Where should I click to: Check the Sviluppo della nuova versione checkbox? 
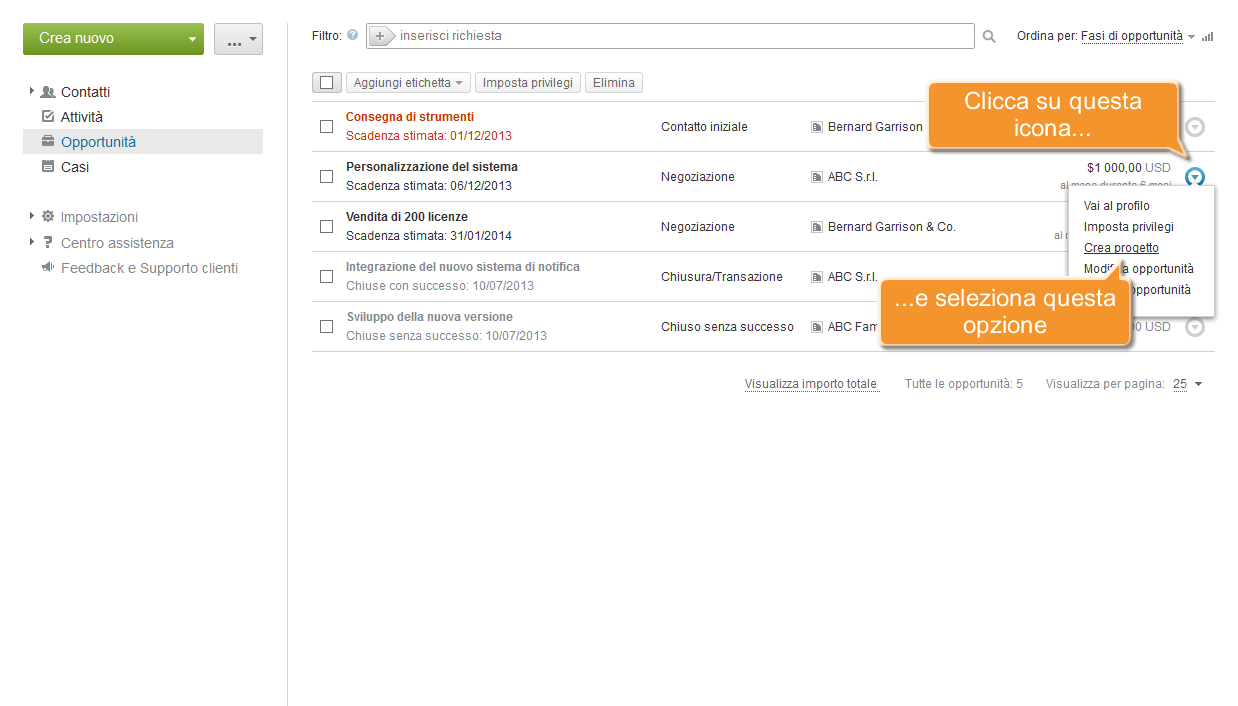tap(326, 327)
